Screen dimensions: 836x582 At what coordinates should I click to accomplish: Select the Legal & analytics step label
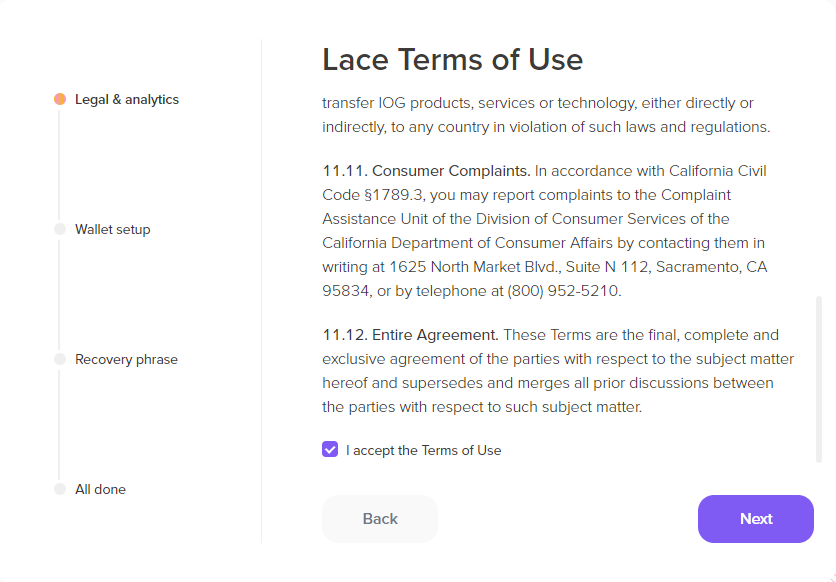point(127,99)
